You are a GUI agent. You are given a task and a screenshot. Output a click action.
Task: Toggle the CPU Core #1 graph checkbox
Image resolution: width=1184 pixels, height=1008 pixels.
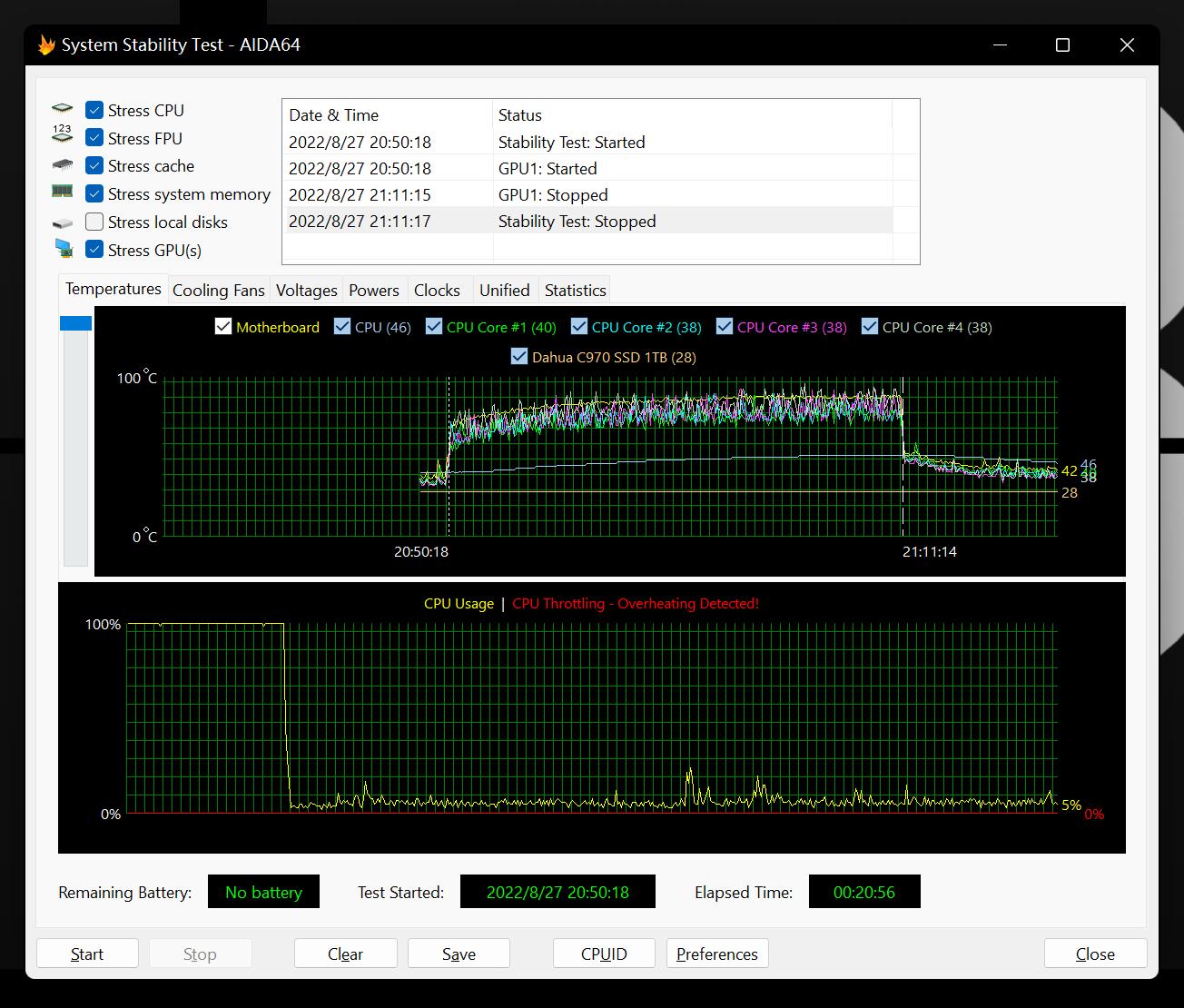[x=434, y=327]
